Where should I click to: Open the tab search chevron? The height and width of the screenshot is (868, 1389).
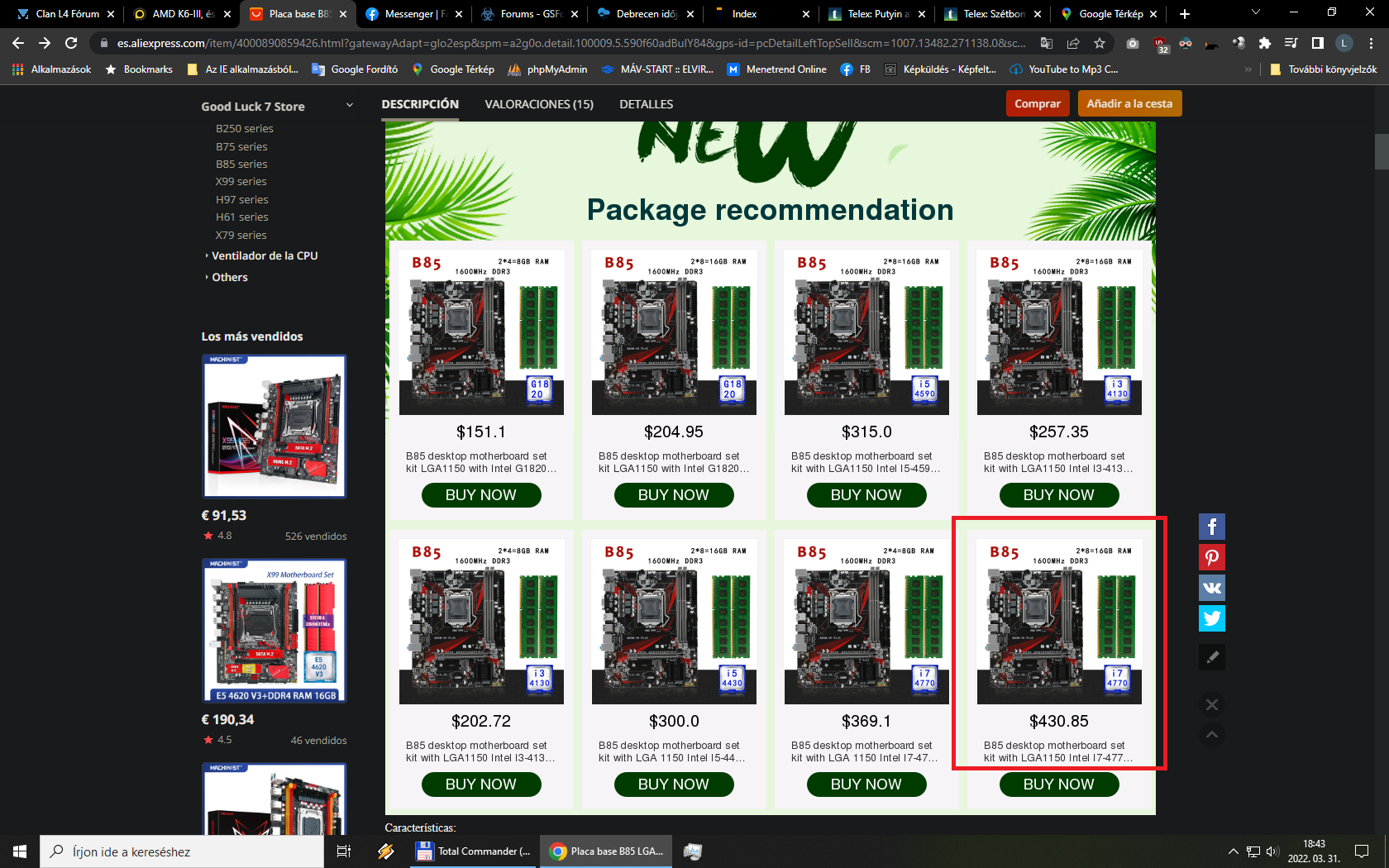pyautogui.click(x=1255, y=12)
